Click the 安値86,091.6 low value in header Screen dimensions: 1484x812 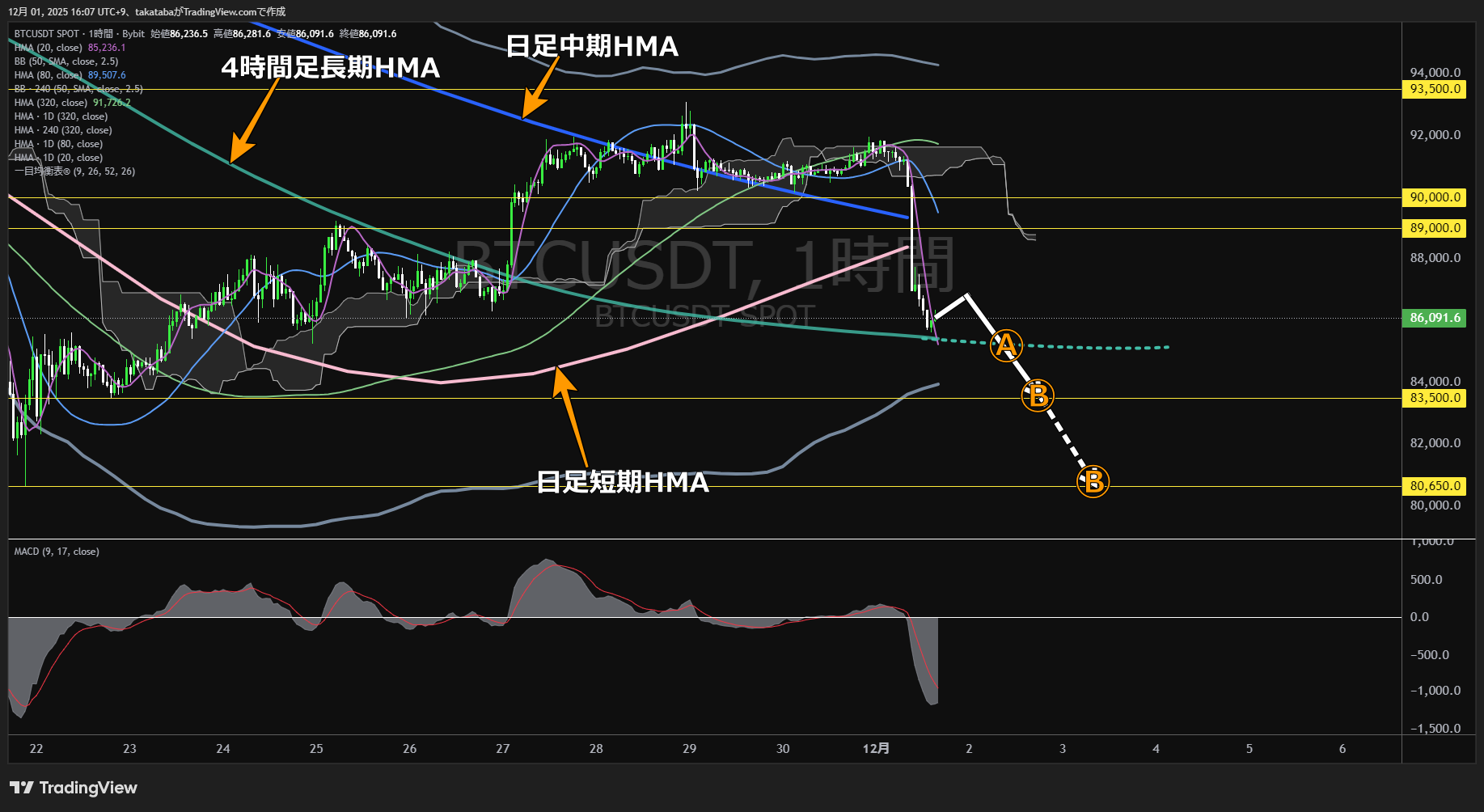(x=305, y=34)
